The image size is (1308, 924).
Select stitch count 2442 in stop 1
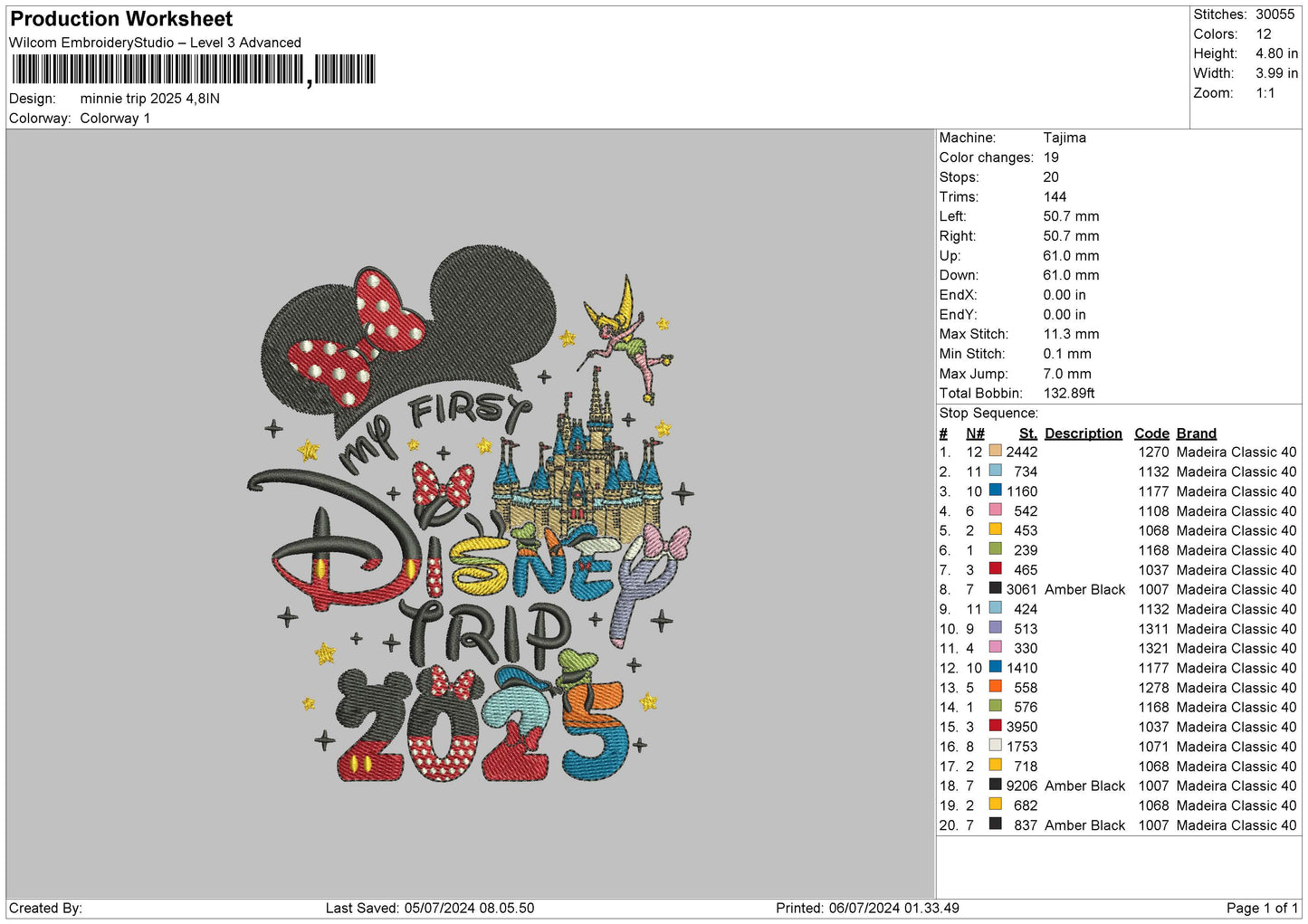click(x=1022, y=452)
